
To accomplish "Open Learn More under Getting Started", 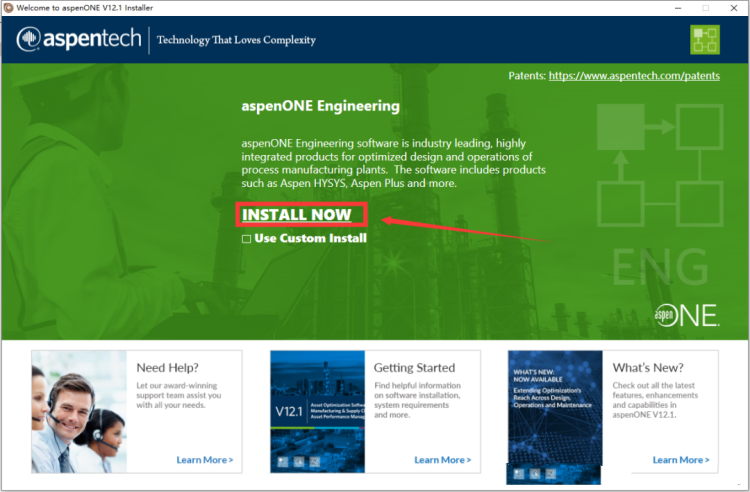I will (442, 459).
